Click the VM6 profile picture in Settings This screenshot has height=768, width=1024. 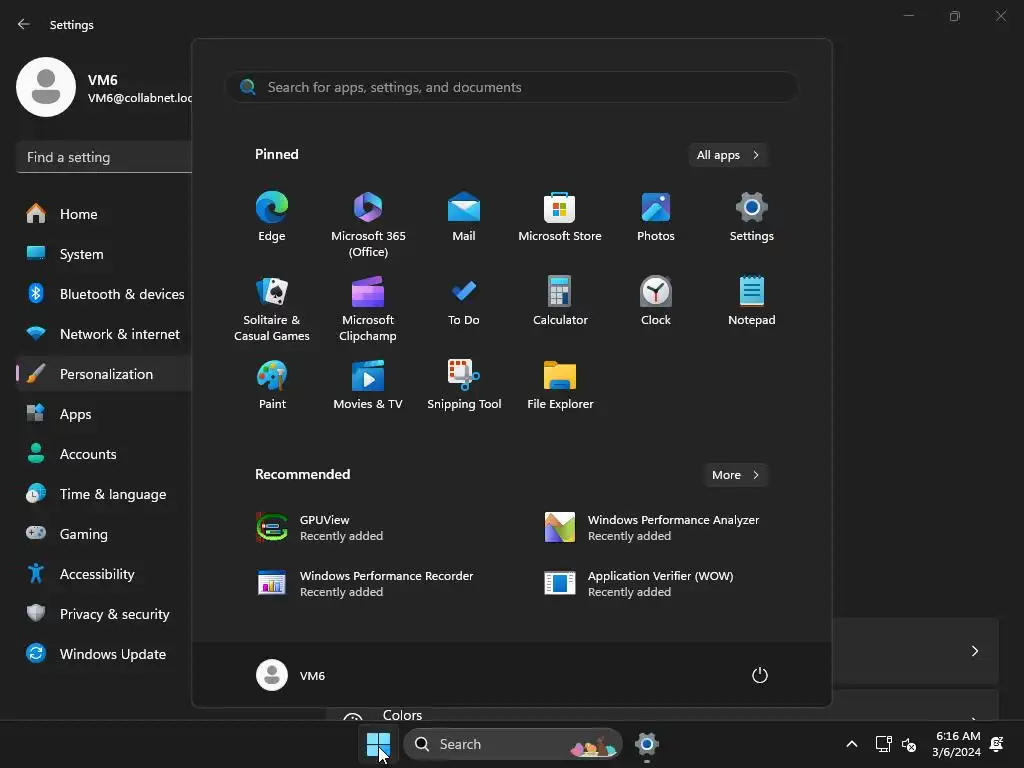coord(46,87)
